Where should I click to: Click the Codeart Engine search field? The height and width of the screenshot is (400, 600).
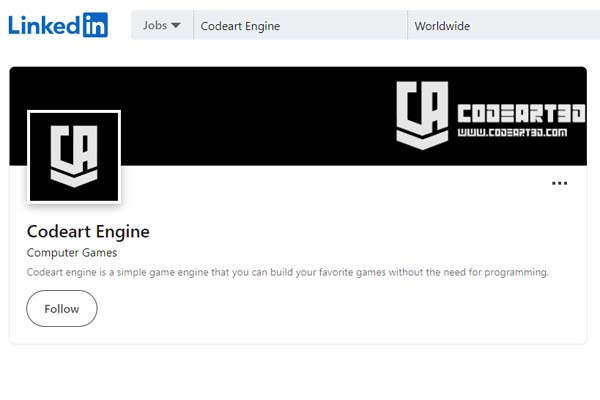(300, 26)
